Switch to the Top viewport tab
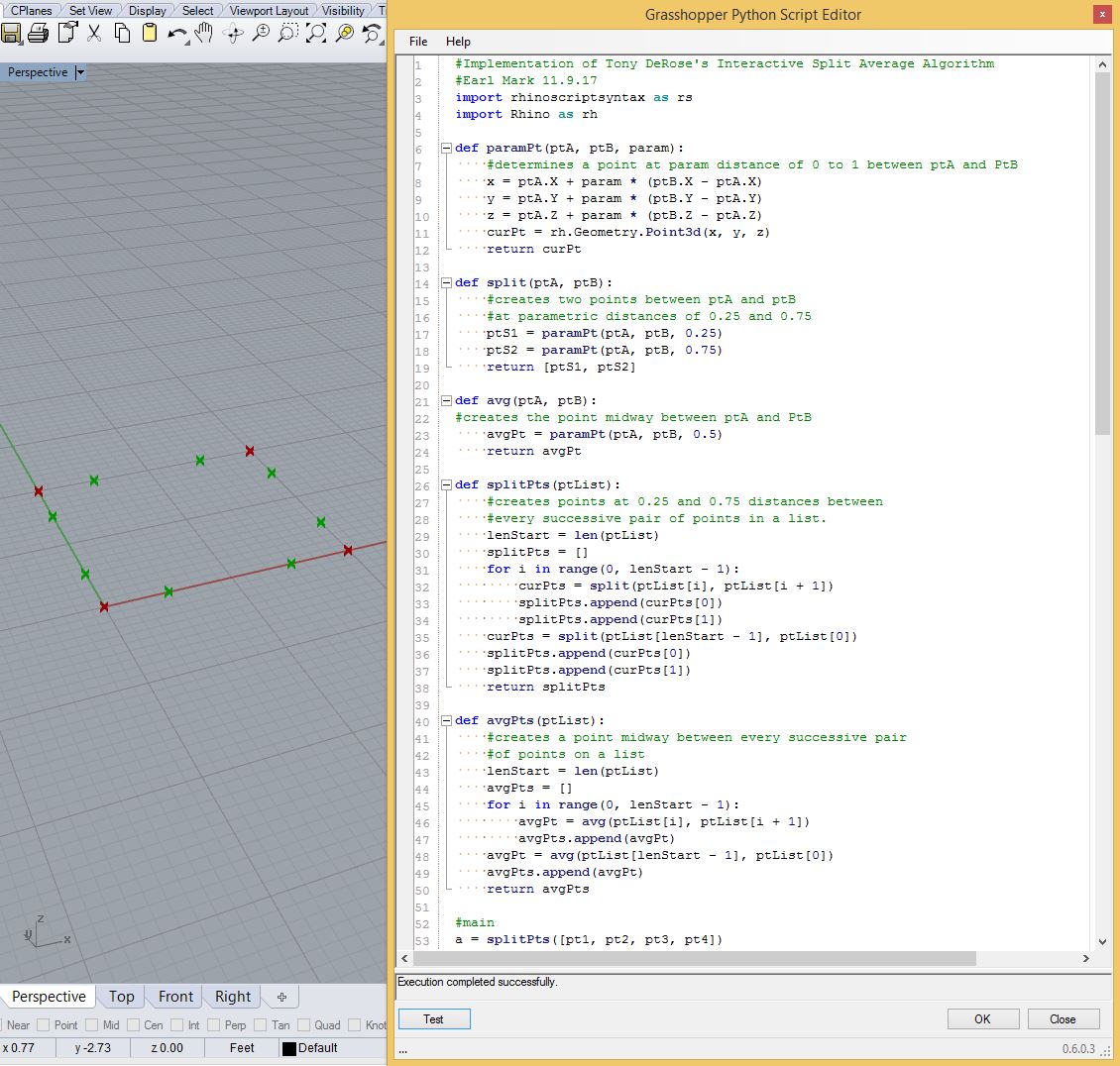The image size is (1120, 1066). pyautogui.click(x=122, y=997)
